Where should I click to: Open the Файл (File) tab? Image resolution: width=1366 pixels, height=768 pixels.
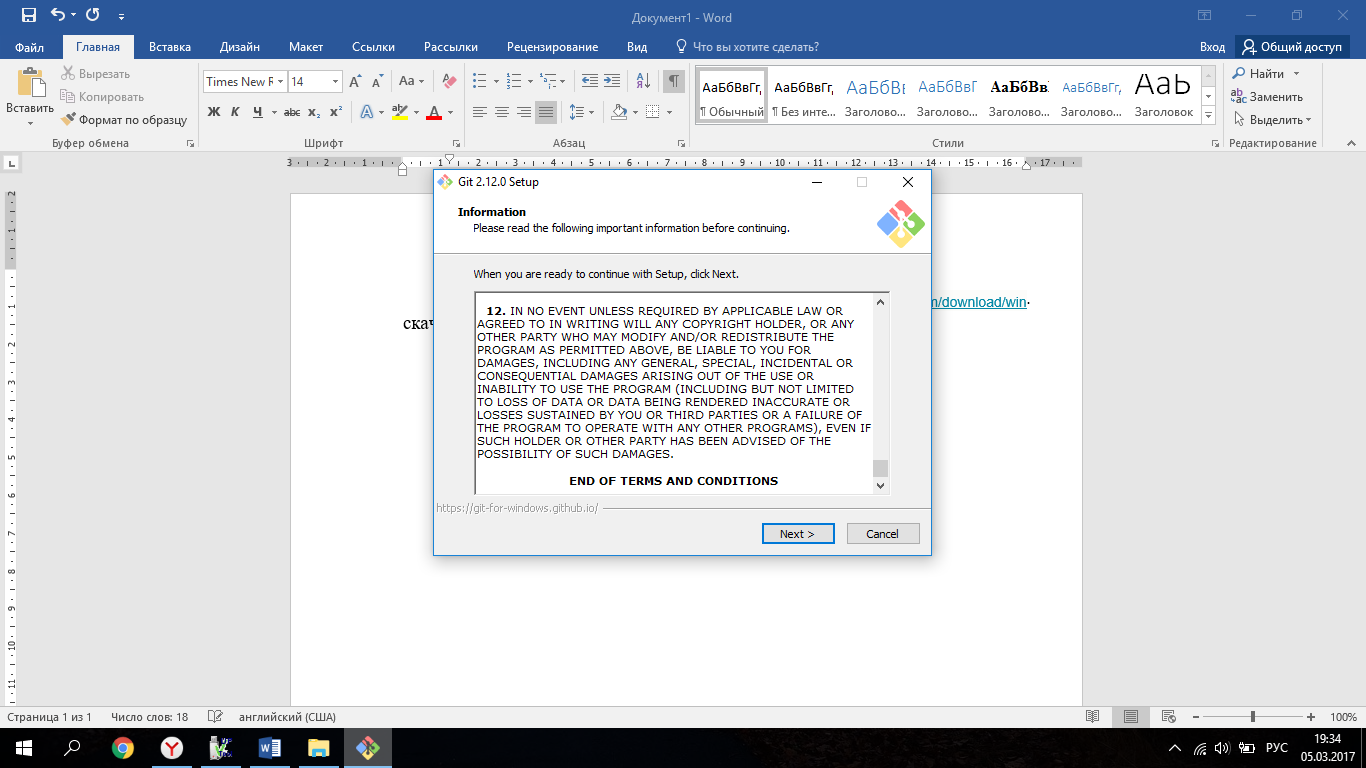click(30, 47)
